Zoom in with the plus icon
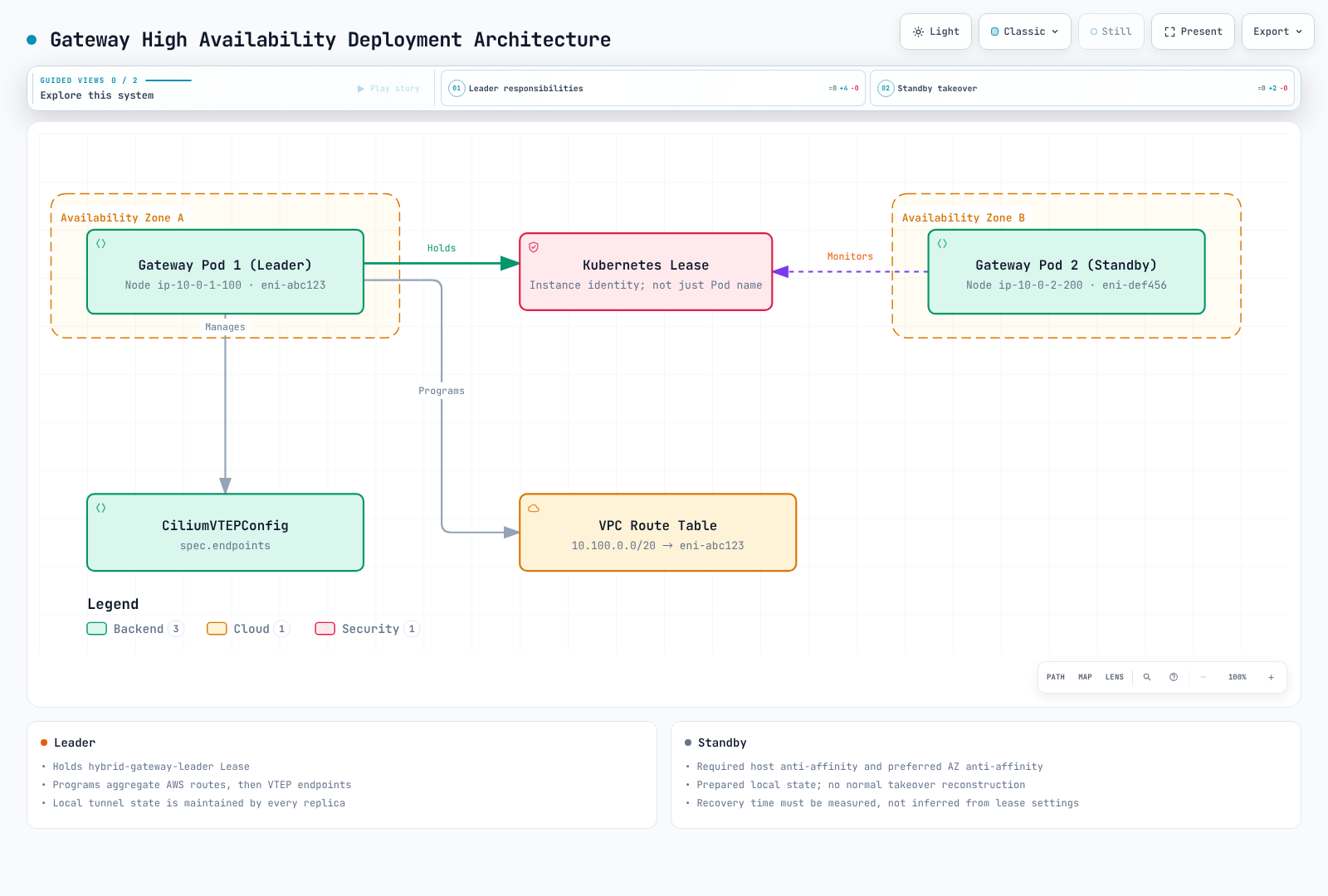The height and width of the screenshot is (896, 1328). [1271, 677]
